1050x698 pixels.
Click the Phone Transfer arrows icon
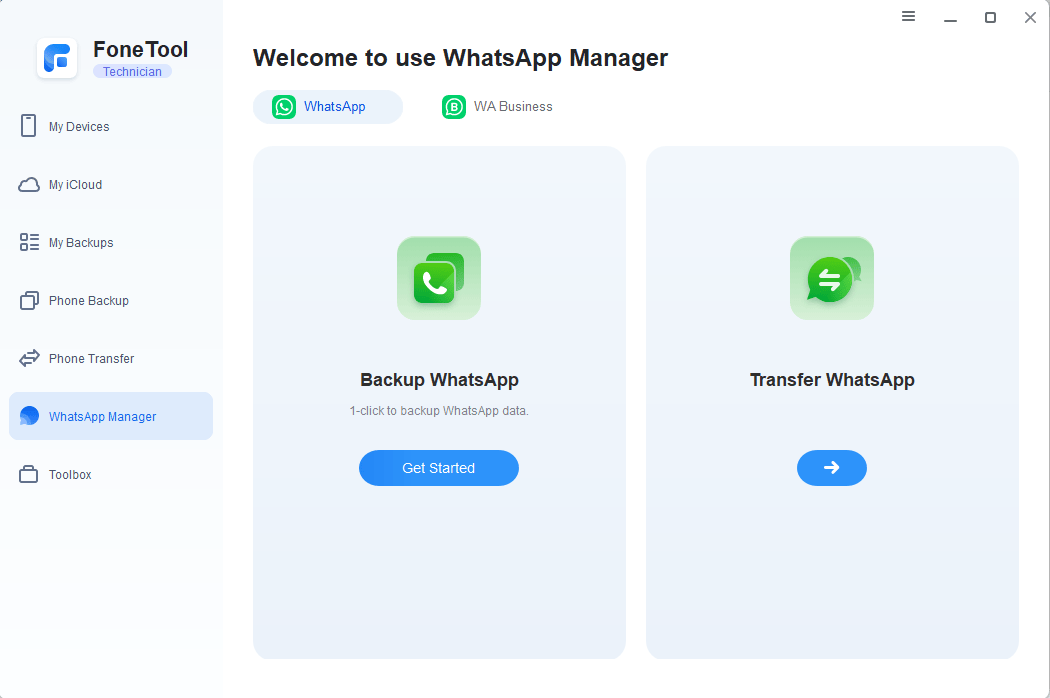click(x=29, y=358)
